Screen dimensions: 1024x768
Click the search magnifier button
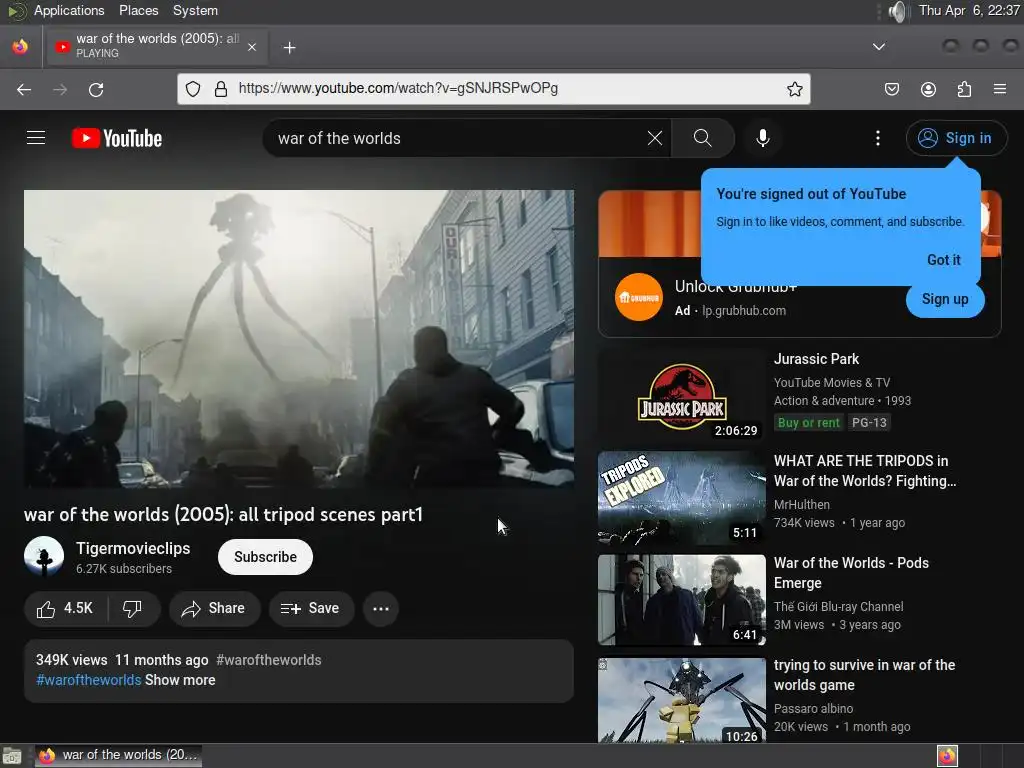[703, 138]
